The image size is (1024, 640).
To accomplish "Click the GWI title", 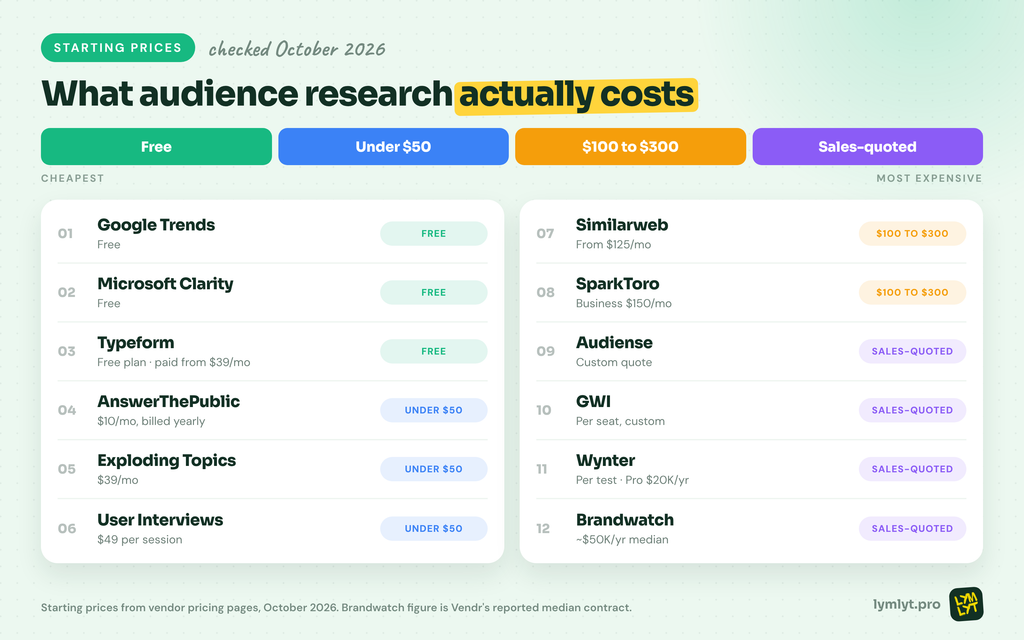I will coord(593,401).
